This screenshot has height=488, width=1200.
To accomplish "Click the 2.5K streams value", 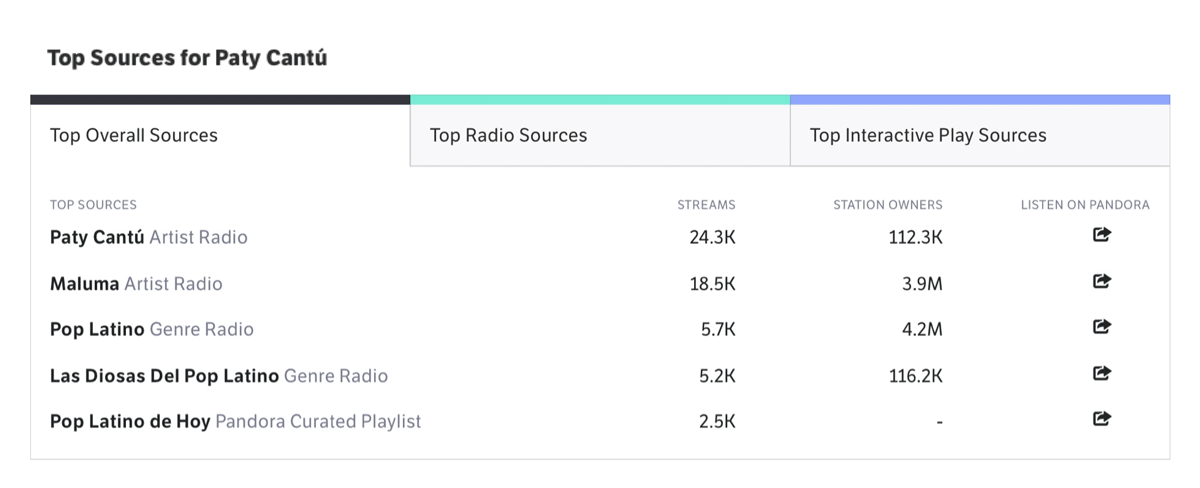I will pos(718,422).
